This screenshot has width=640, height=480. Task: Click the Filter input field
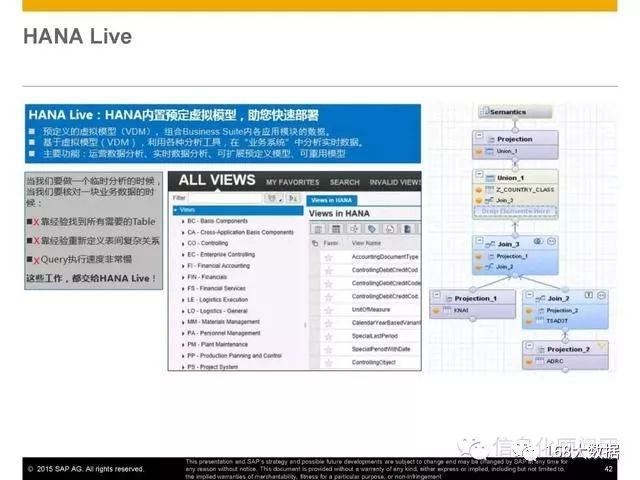coord(225,198)
